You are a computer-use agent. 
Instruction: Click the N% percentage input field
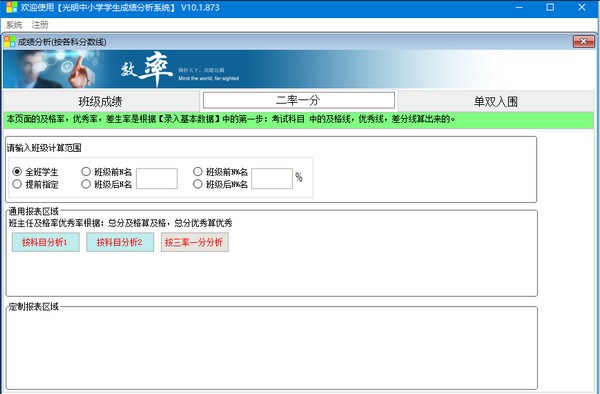(x=272, y=178)
